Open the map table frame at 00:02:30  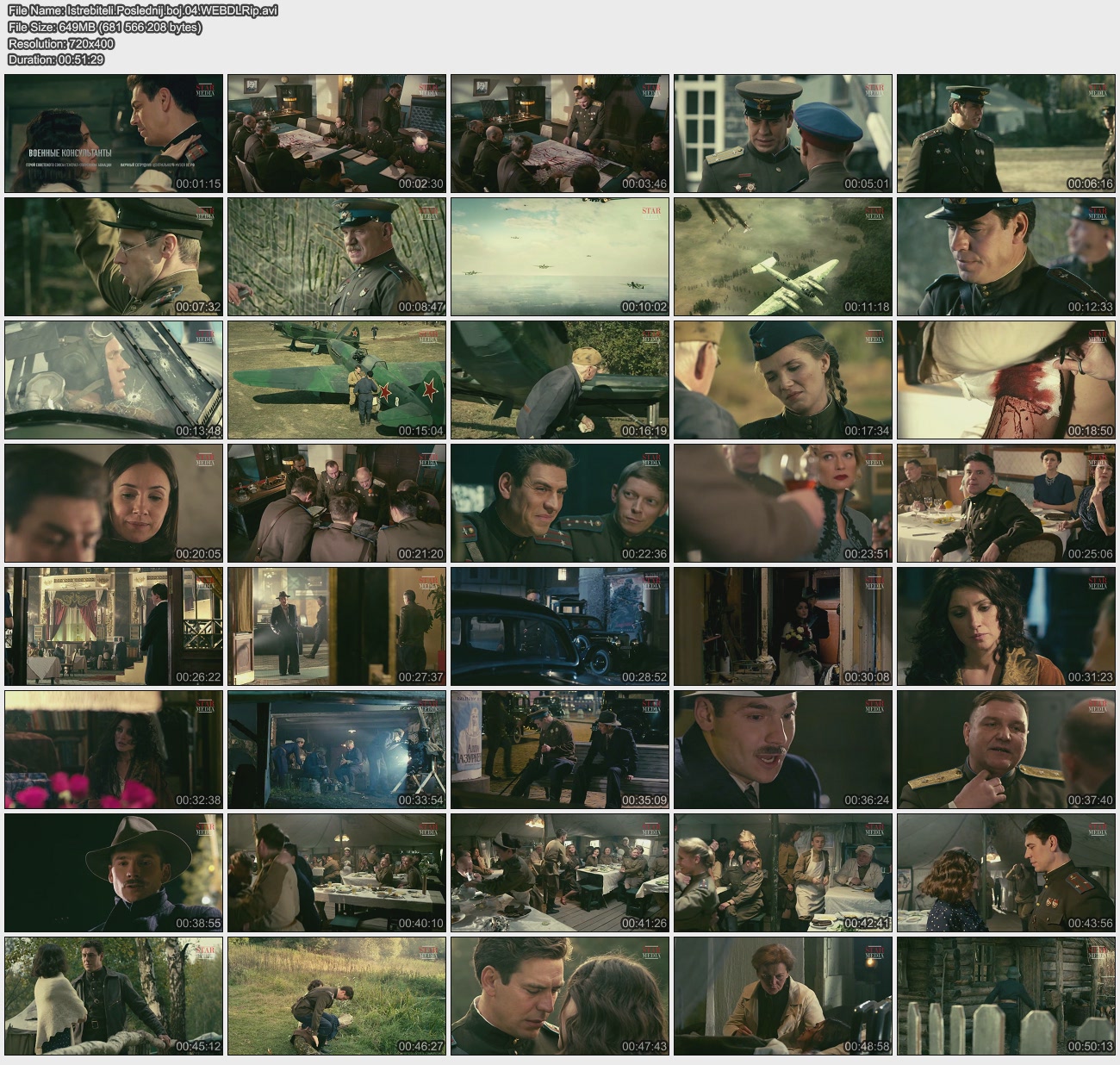click(x=337, y=134)
